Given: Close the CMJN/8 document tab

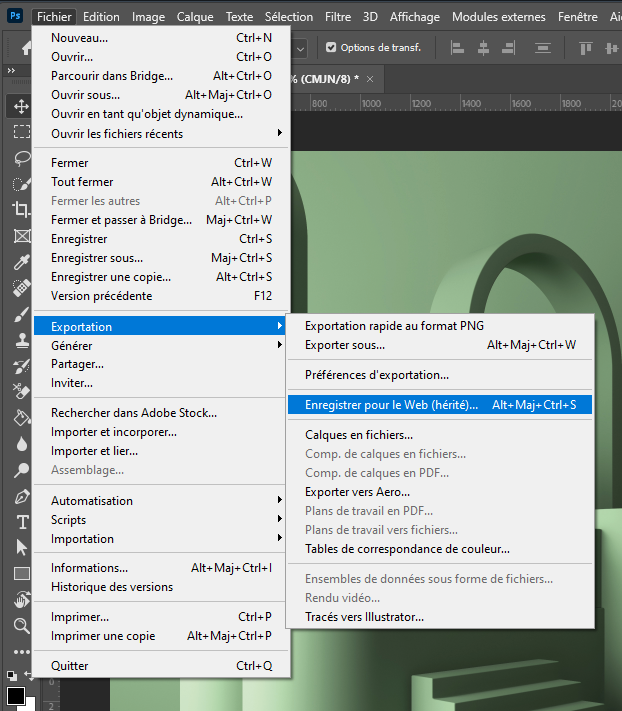Looking at the screenshot, I should point(370,79).
